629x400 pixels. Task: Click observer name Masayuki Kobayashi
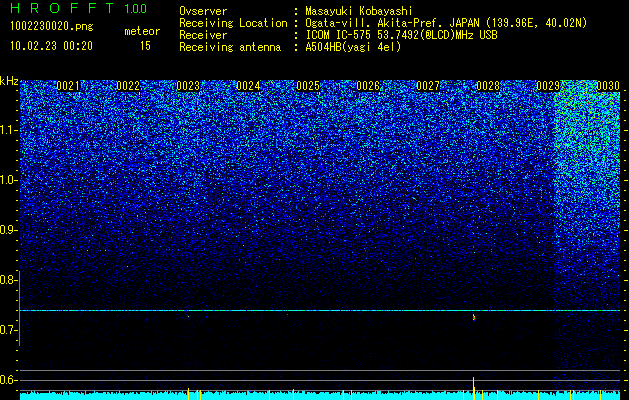point(359,11)
